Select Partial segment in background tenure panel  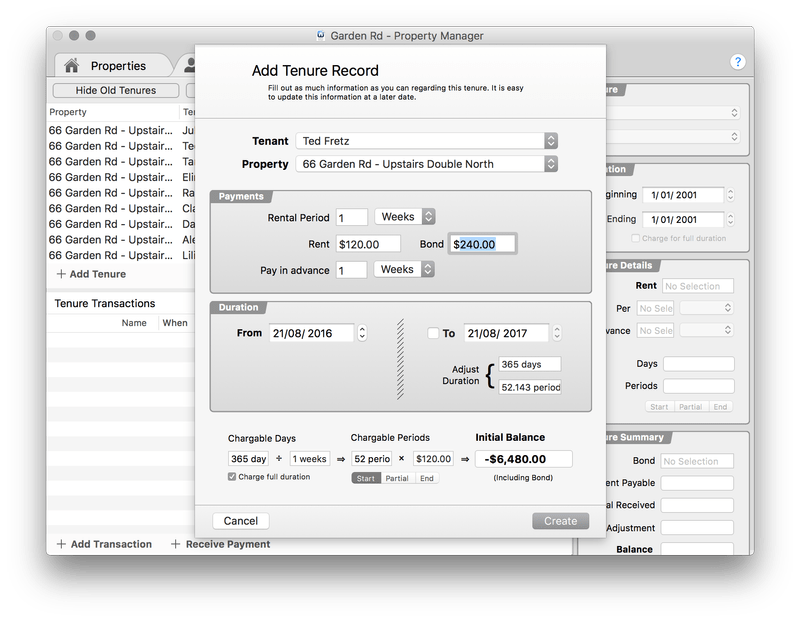pyautogui.click(x=690, y=407)
